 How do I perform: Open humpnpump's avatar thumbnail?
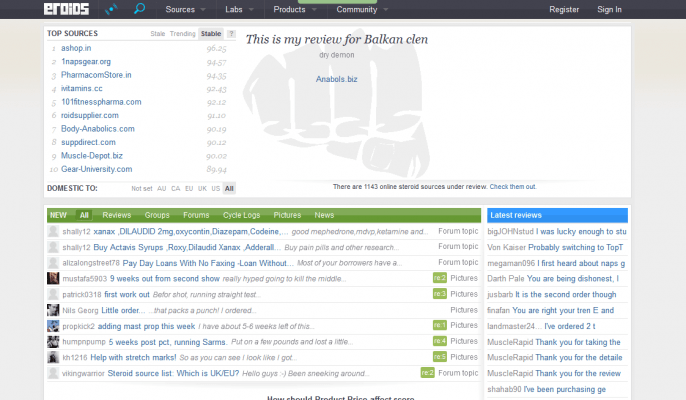(x=53, y=342)
